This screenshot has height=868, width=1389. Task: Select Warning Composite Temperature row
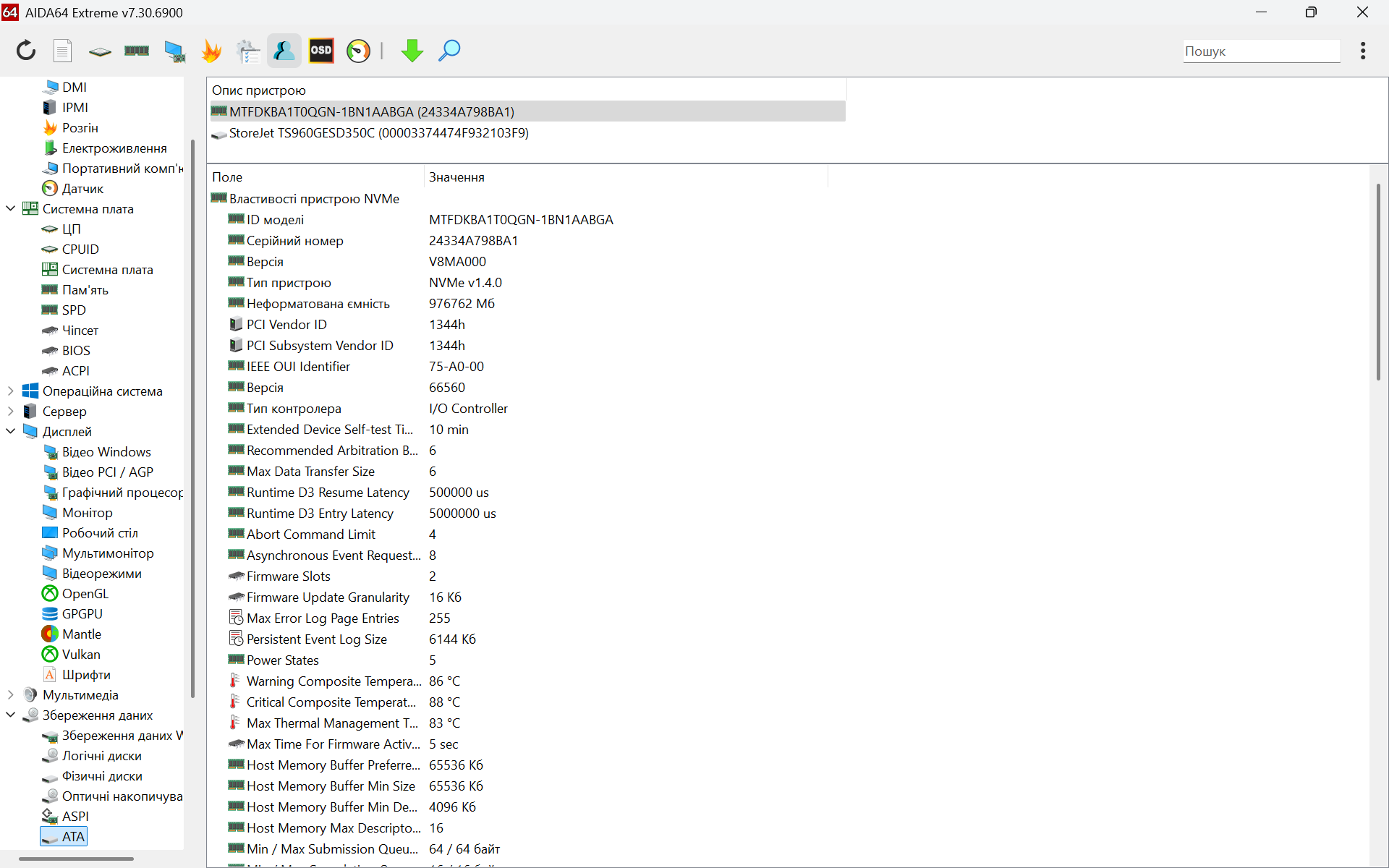[x=517, y=681]
